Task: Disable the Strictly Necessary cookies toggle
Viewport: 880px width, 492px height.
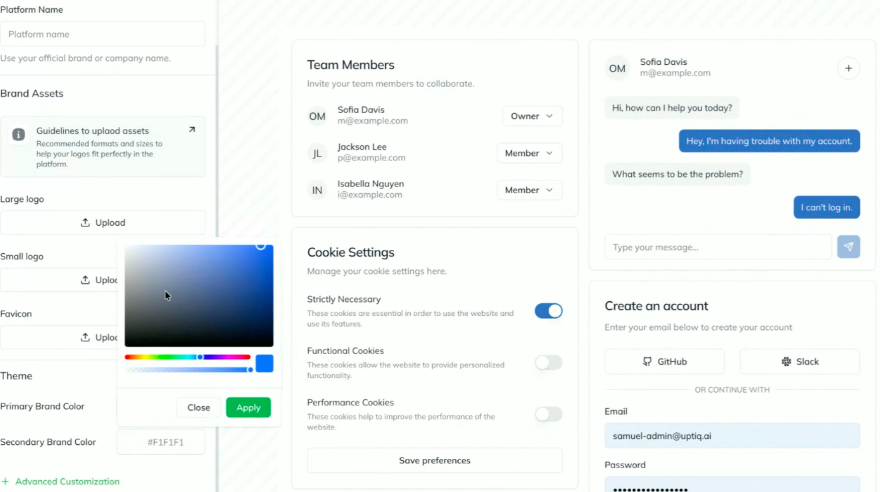Action: pyautogui.click(x=548, y=311)
